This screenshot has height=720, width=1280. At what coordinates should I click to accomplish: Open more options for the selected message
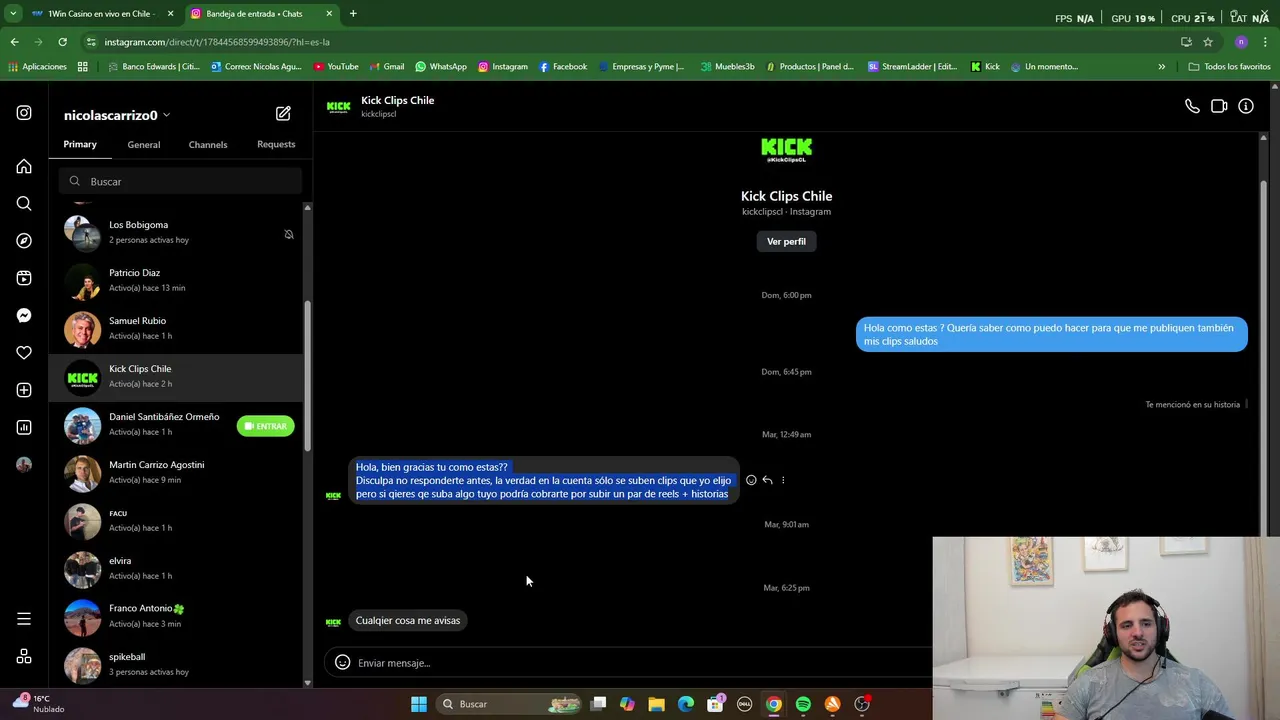coord(783,480)
